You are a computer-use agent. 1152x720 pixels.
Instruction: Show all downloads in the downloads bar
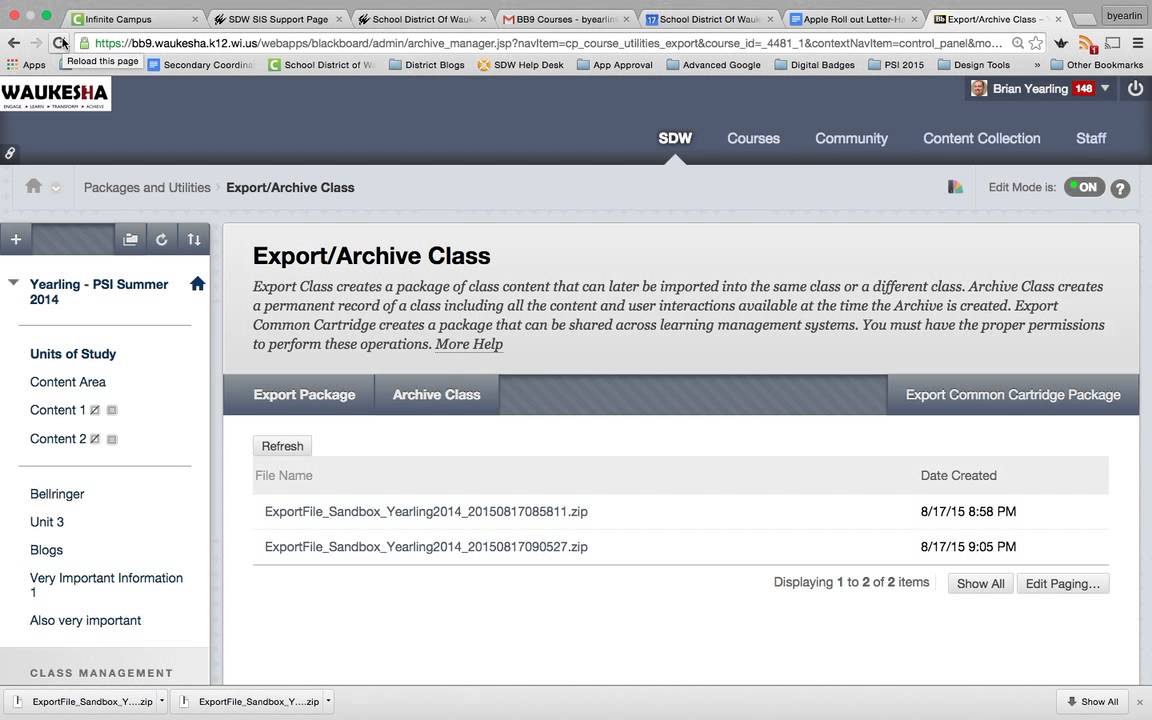(1092, 702)
